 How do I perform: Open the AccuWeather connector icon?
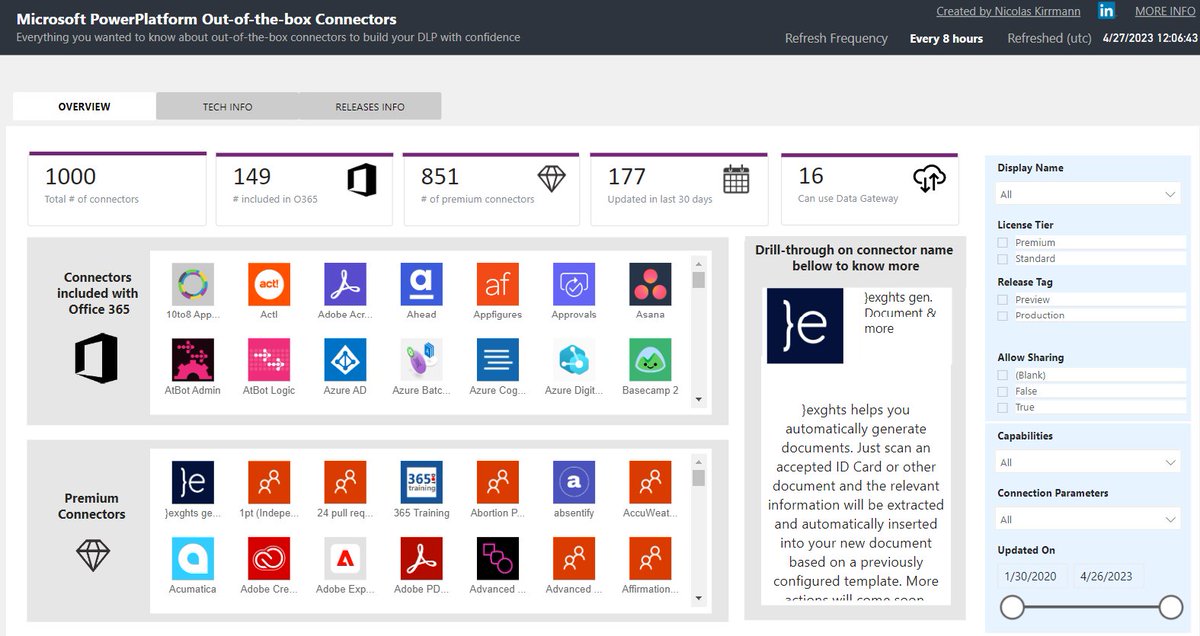650,482
